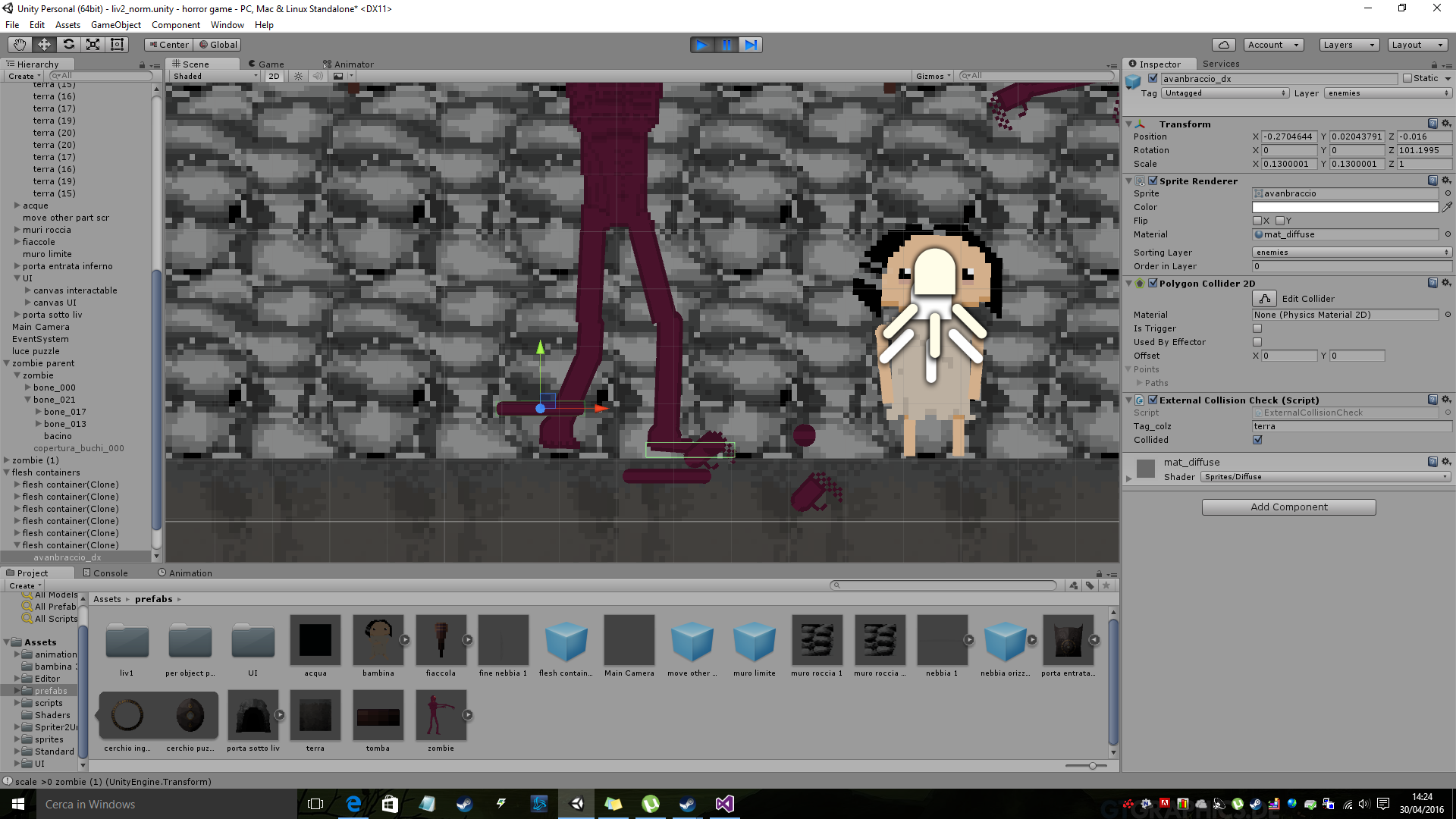Viewport: 1456px width, 819px height.
Task: Select the zombie prefab thumbnail
Action: [x=441, y=715]
